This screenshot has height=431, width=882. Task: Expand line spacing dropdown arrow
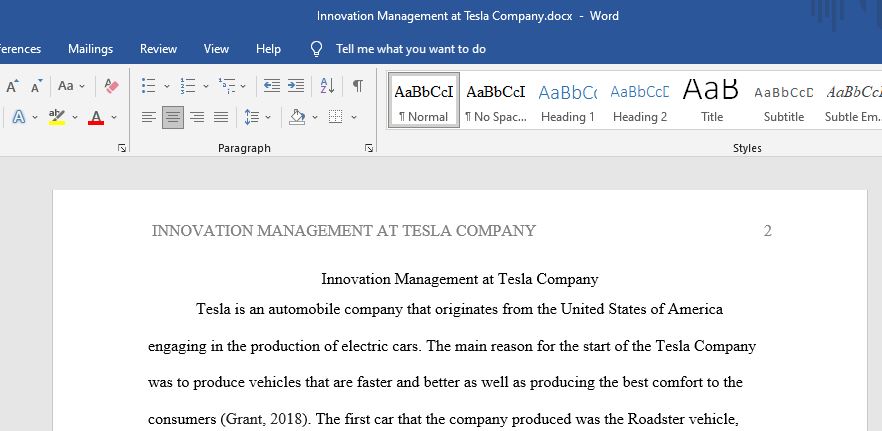[x=268, y=117]
